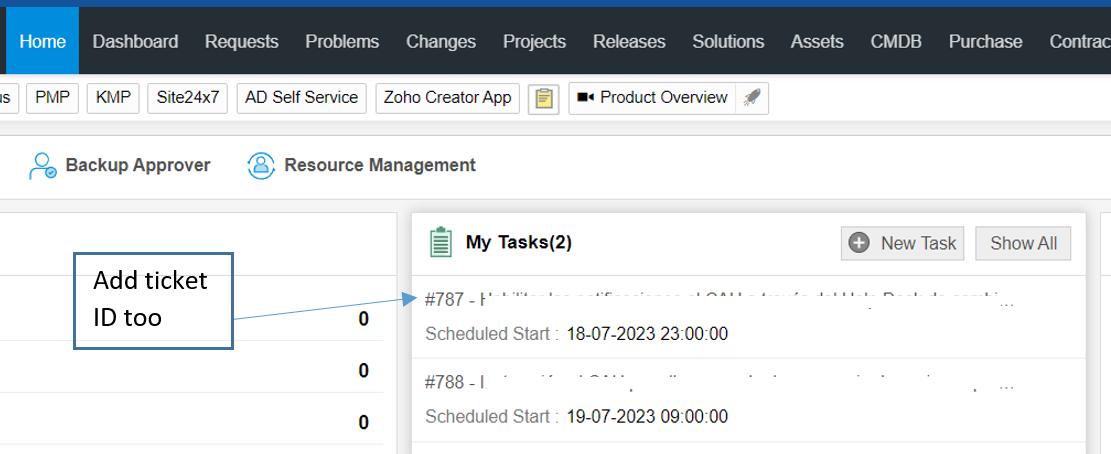Switch to the Requests tab

click(242, 41)
